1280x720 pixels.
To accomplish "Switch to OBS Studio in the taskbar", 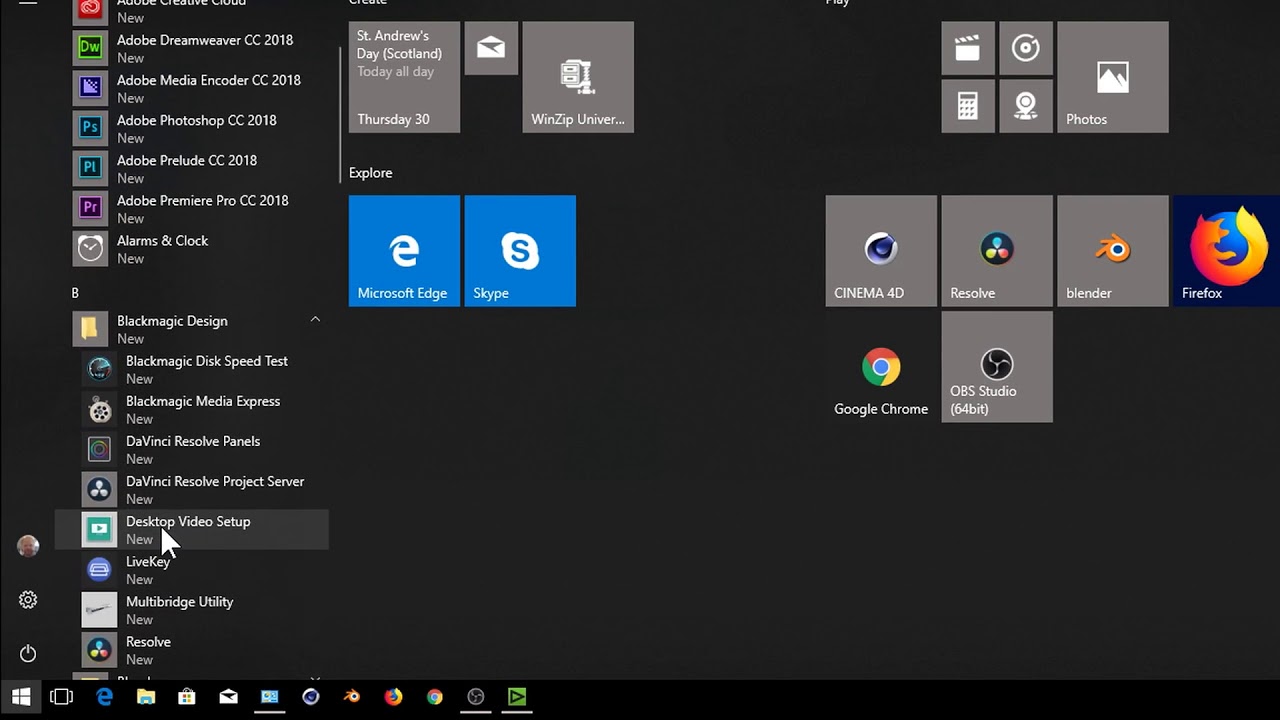I will point(476,697).
